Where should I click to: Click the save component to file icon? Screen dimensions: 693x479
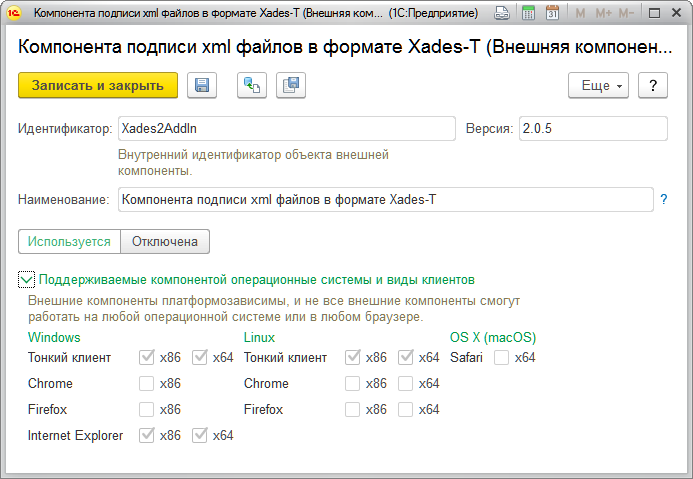291,85
